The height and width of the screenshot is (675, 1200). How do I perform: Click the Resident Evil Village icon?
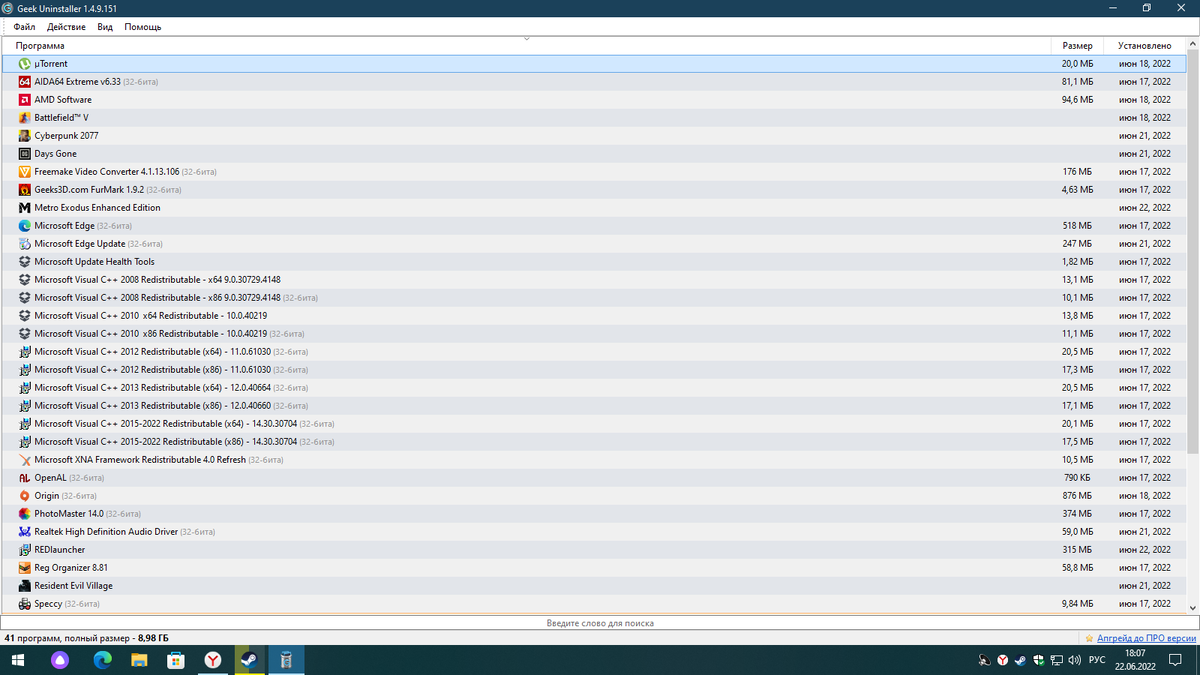[25, 586]
